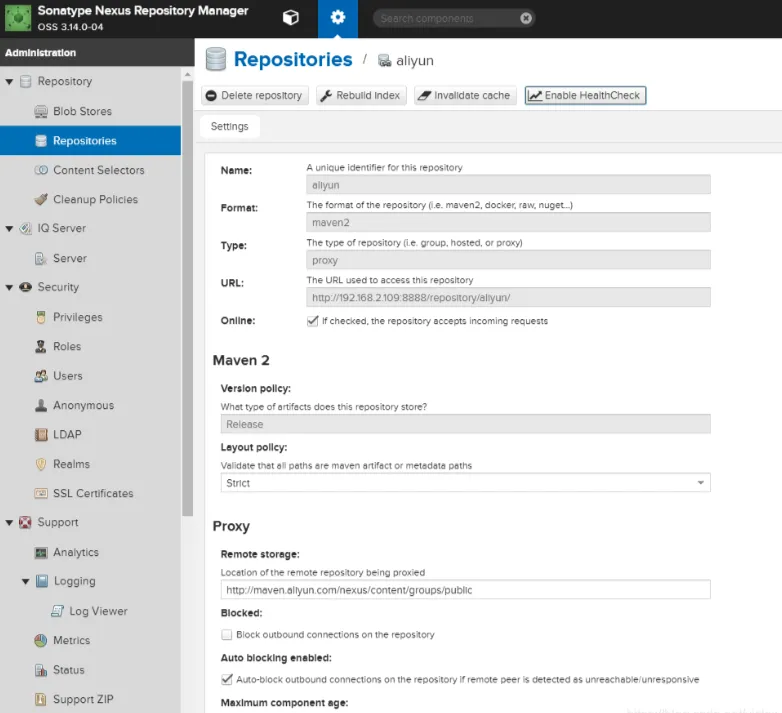Collapse the Repository tree section

(x=9, y=82)
